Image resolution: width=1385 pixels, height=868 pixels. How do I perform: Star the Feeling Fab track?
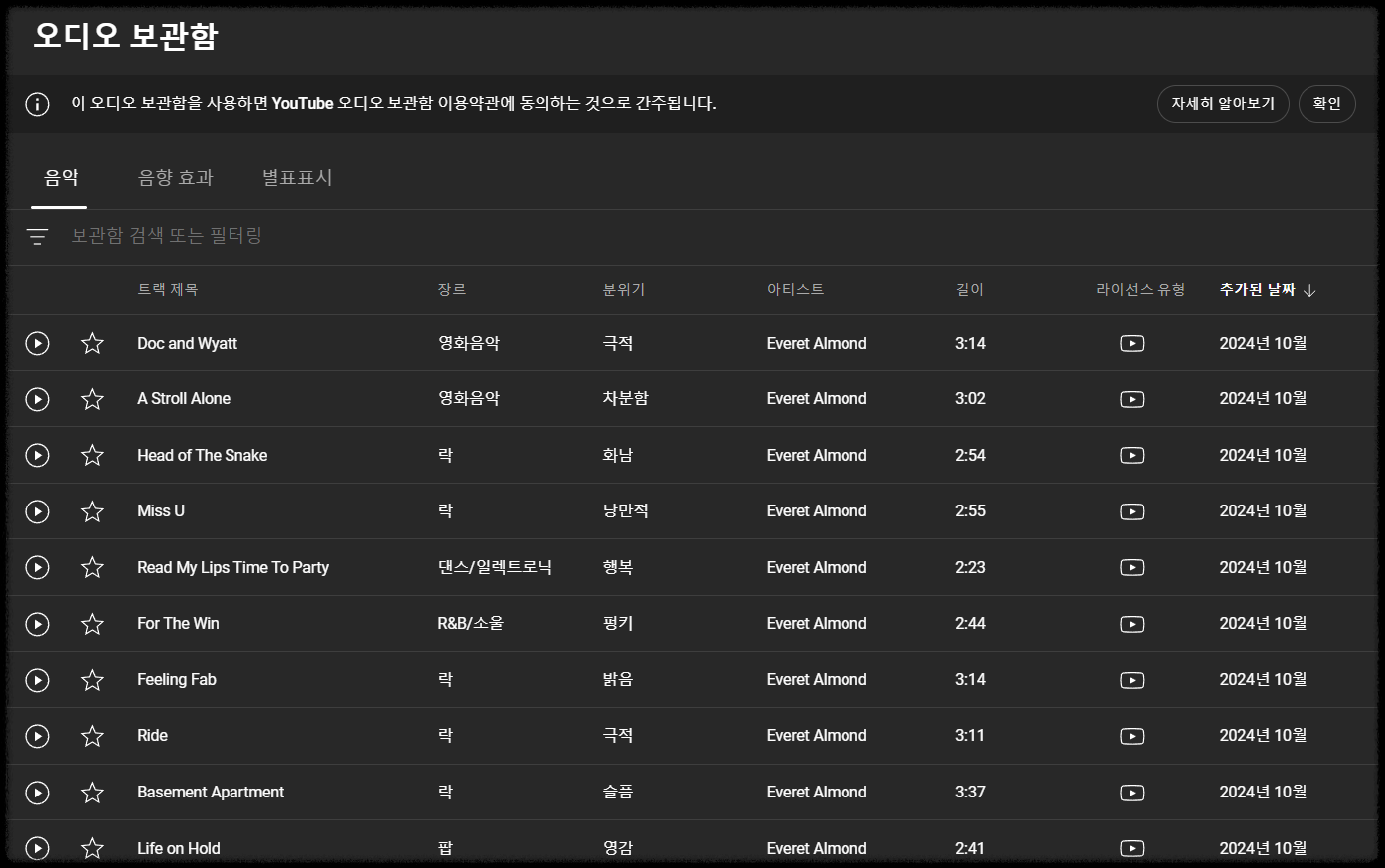(x=92, y=680)
